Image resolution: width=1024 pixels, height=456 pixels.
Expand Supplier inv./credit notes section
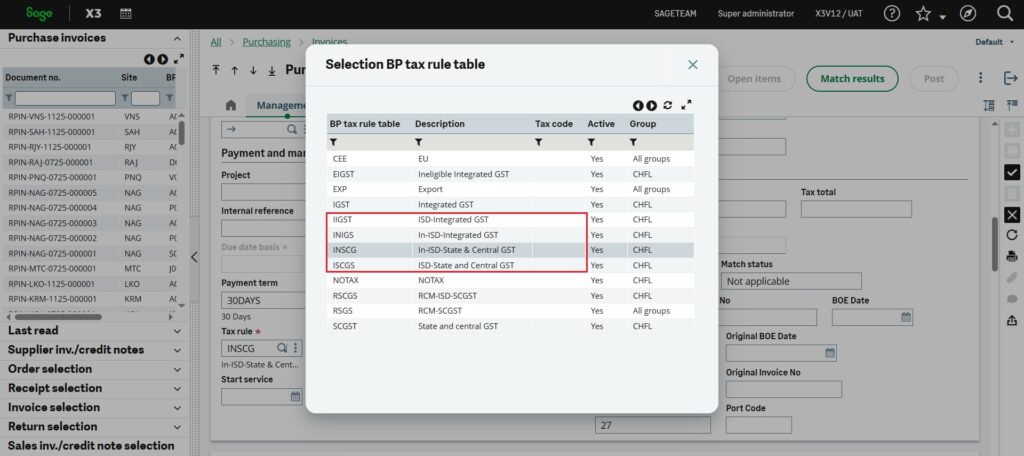click(x=177, y=350)
